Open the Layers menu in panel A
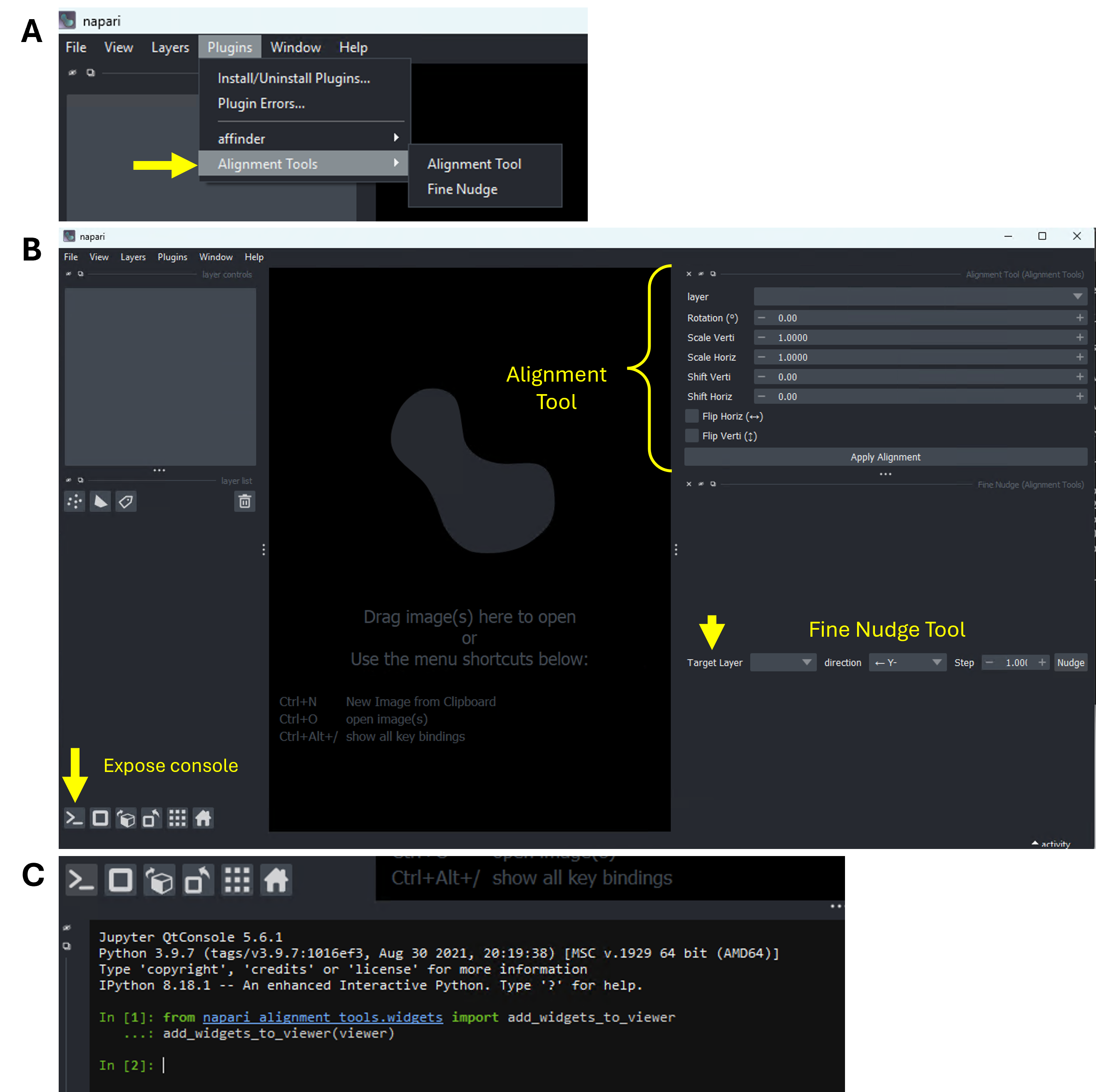 pos(170,47)
